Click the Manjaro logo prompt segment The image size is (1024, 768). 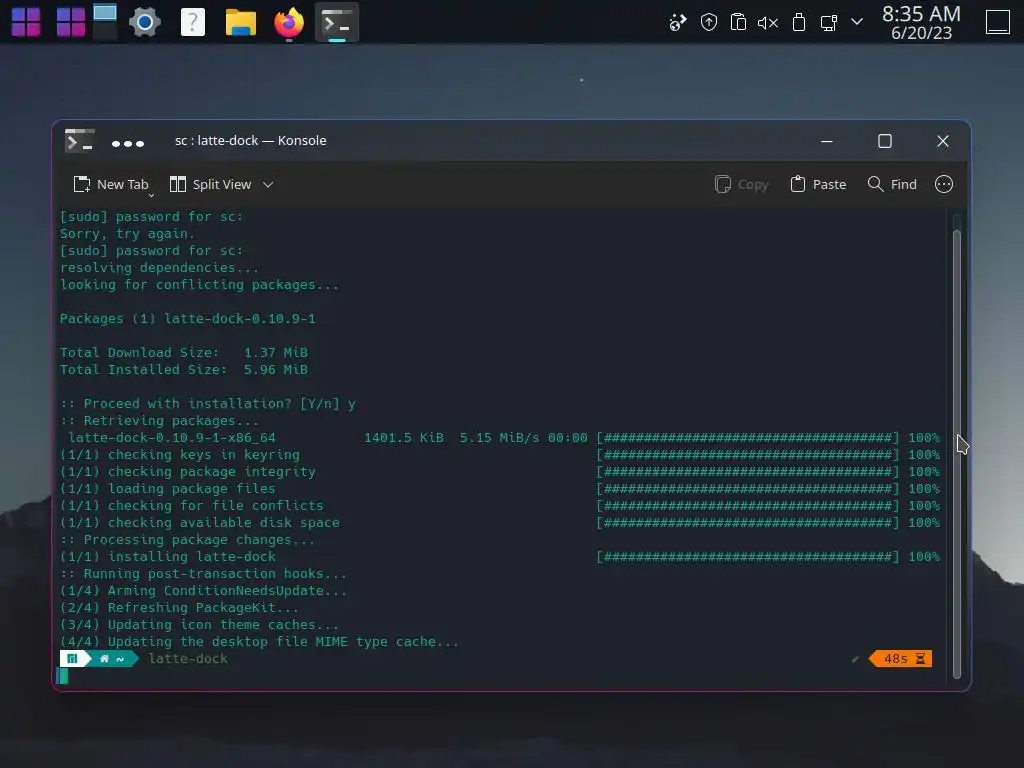click(x=72, y=658)
